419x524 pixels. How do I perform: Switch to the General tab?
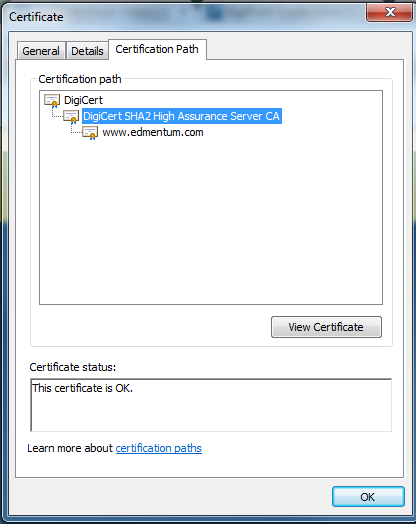(41, 51)
